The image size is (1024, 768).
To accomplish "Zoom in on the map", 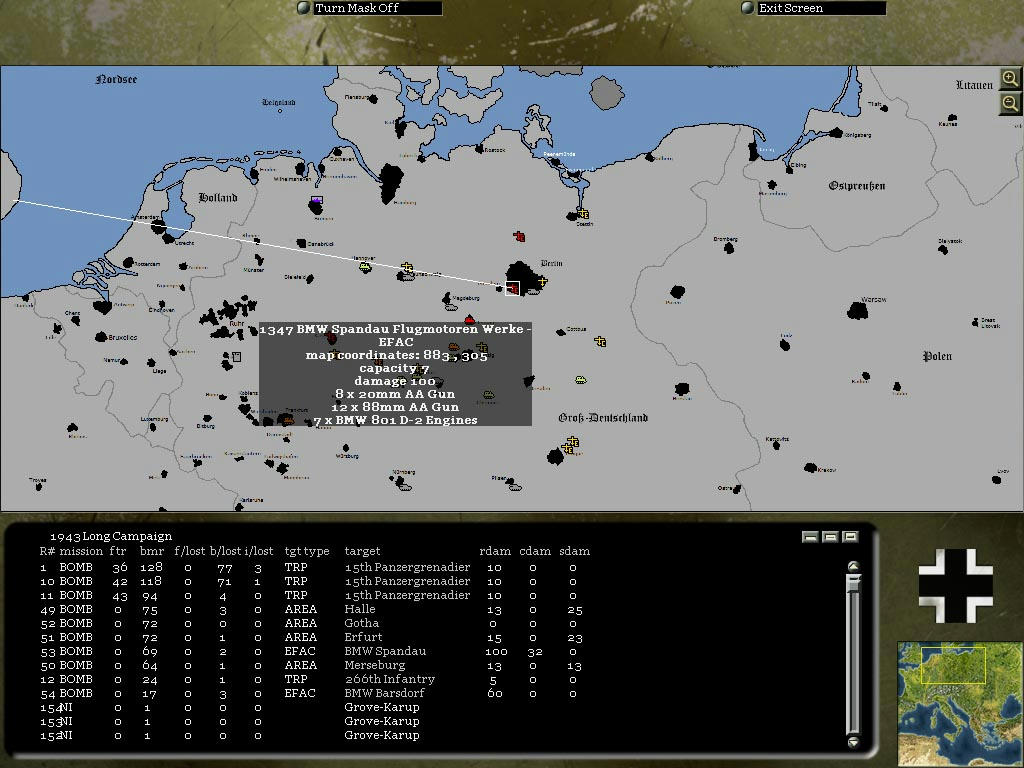I will click(1010, 80).
